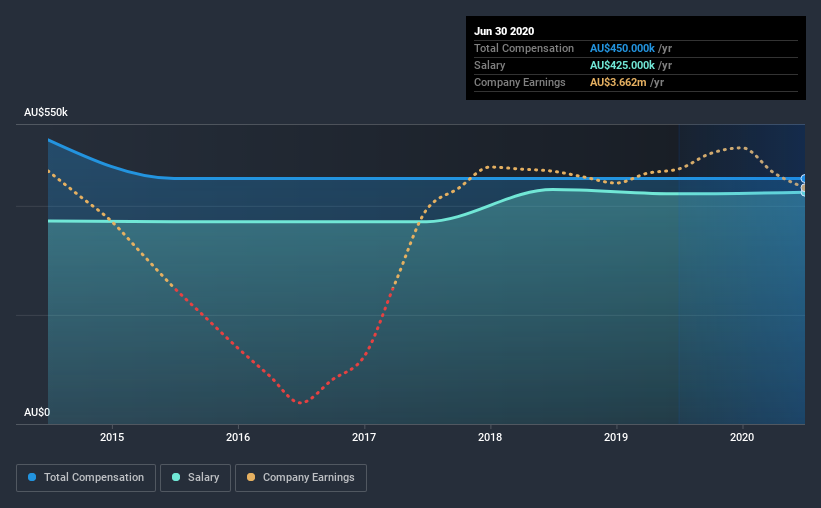Select the 2018 x-axis label

pos(490,437)
